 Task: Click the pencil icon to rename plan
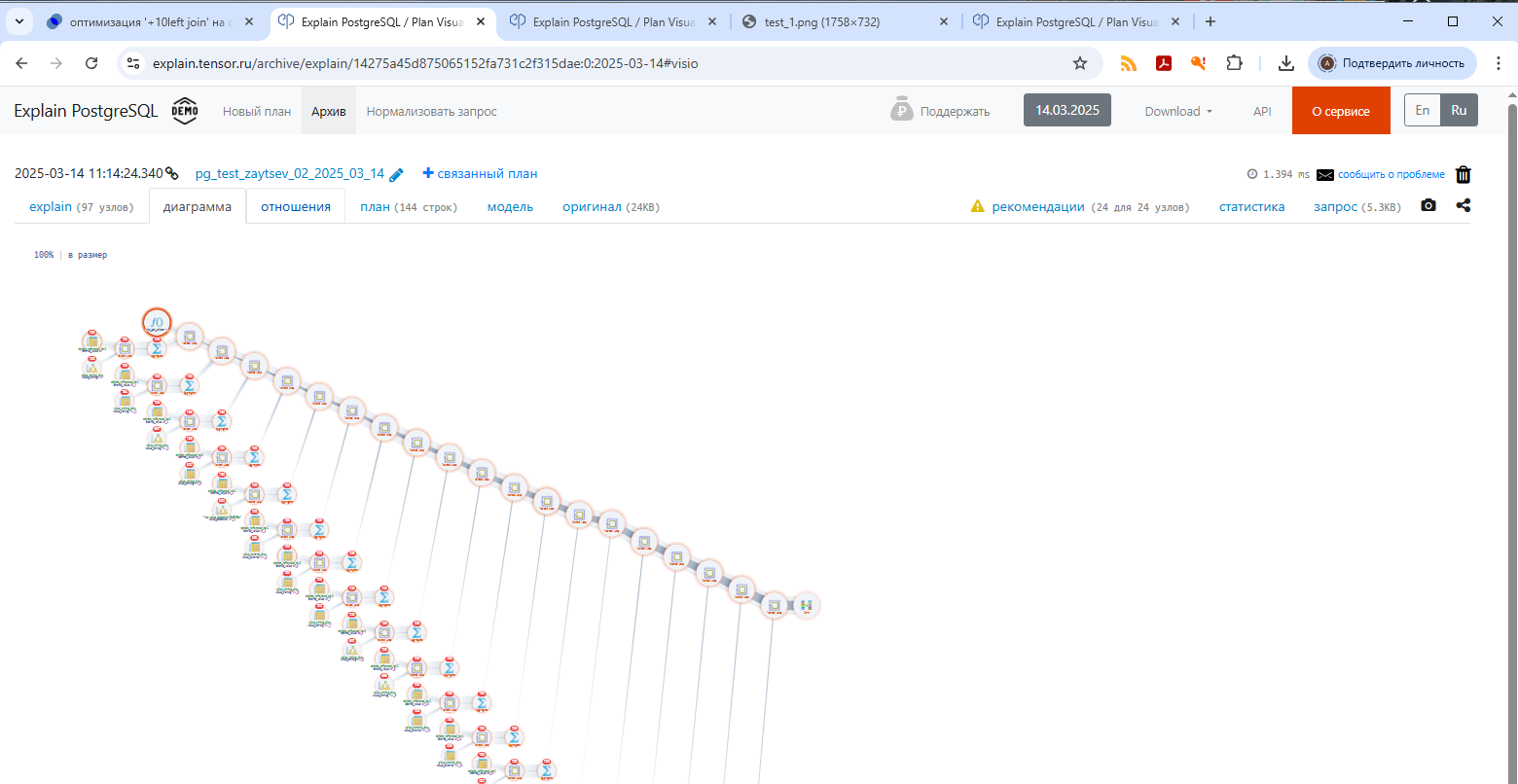pos(396,175)
